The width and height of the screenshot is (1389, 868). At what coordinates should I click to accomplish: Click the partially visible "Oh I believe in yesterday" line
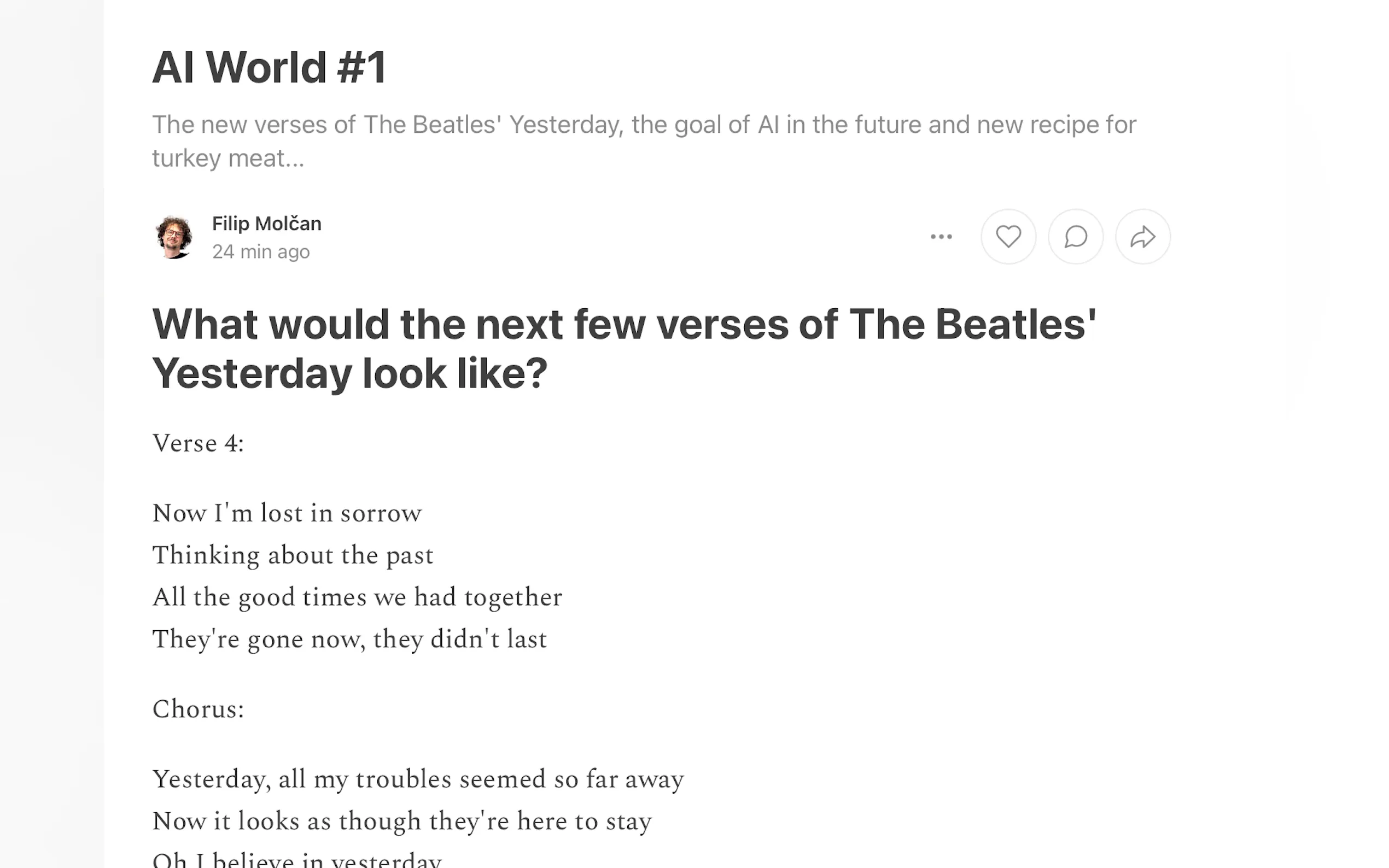click(296, 860)
